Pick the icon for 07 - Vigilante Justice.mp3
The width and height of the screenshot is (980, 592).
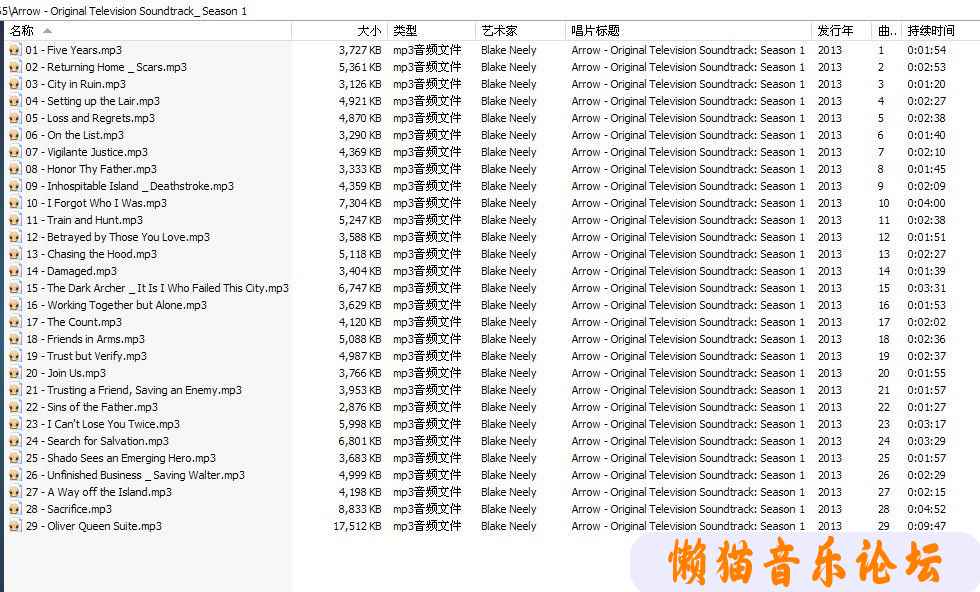14,152
